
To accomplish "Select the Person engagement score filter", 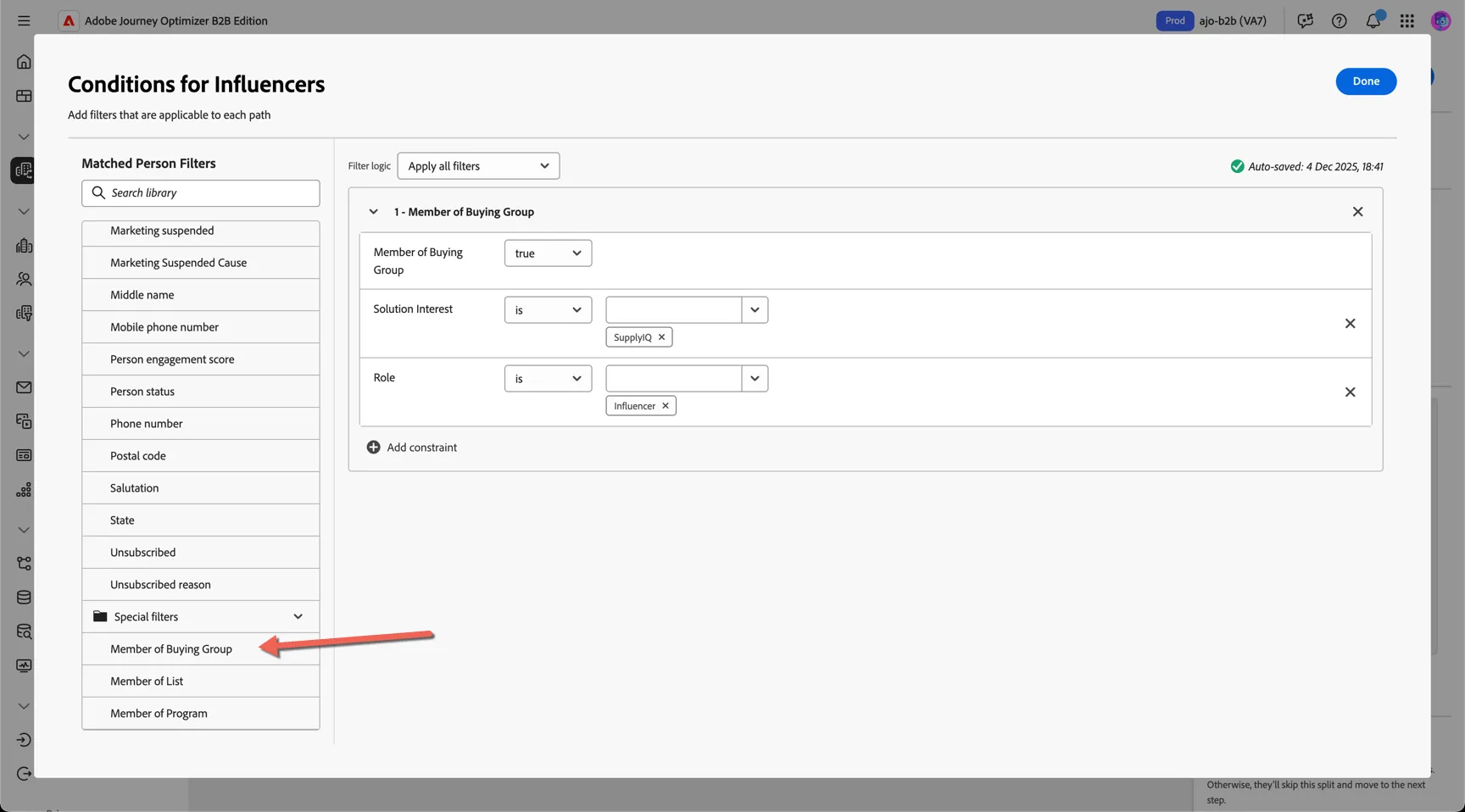I will [201, 359].
